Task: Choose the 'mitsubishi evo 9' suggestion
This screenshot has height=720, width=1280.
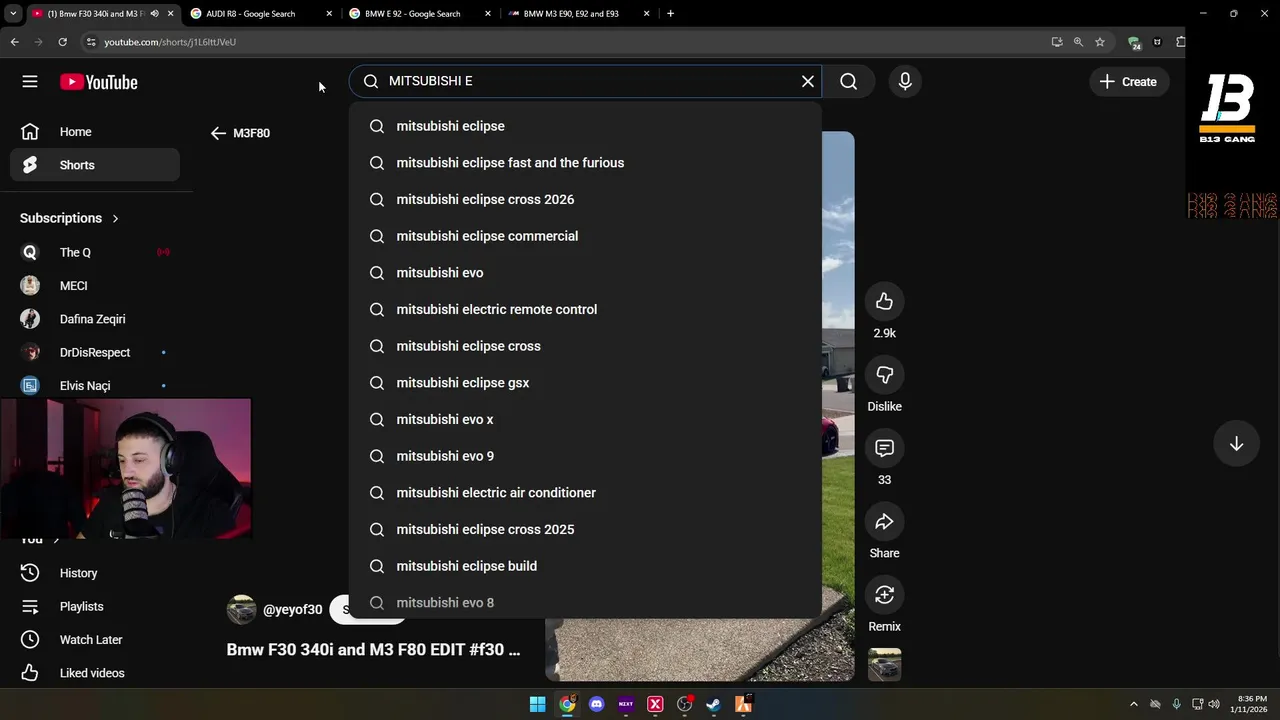Action: click(585, 456)
